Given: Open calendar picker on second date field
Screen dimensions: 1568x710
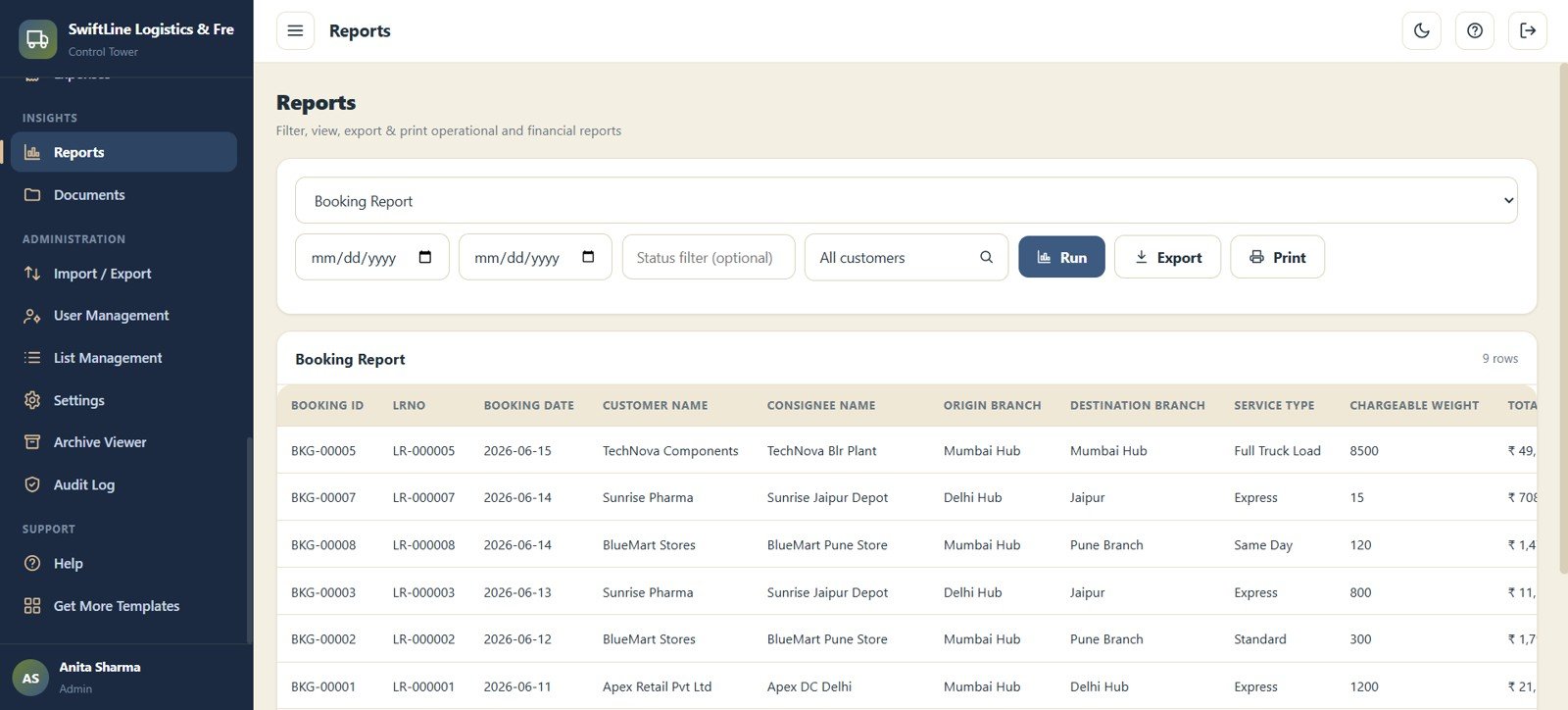Looking at the screenshot, I should tap(588, 257).
